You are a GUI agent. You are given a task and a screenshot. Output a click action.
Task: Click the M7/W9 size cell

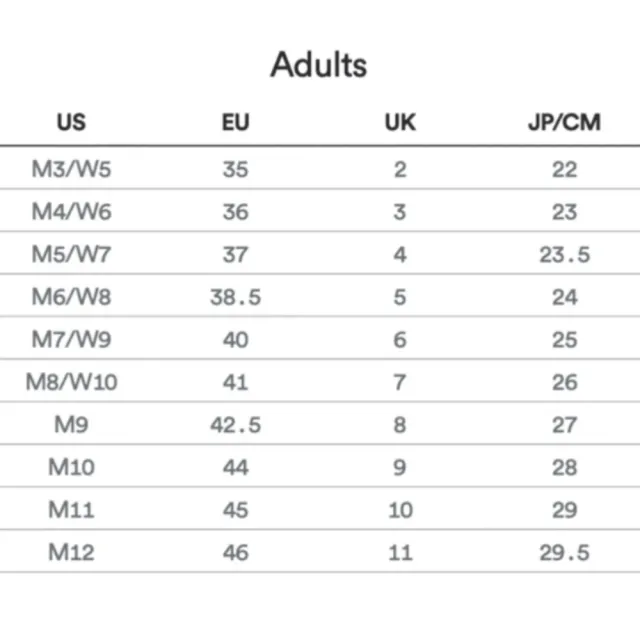click(71, 340)
